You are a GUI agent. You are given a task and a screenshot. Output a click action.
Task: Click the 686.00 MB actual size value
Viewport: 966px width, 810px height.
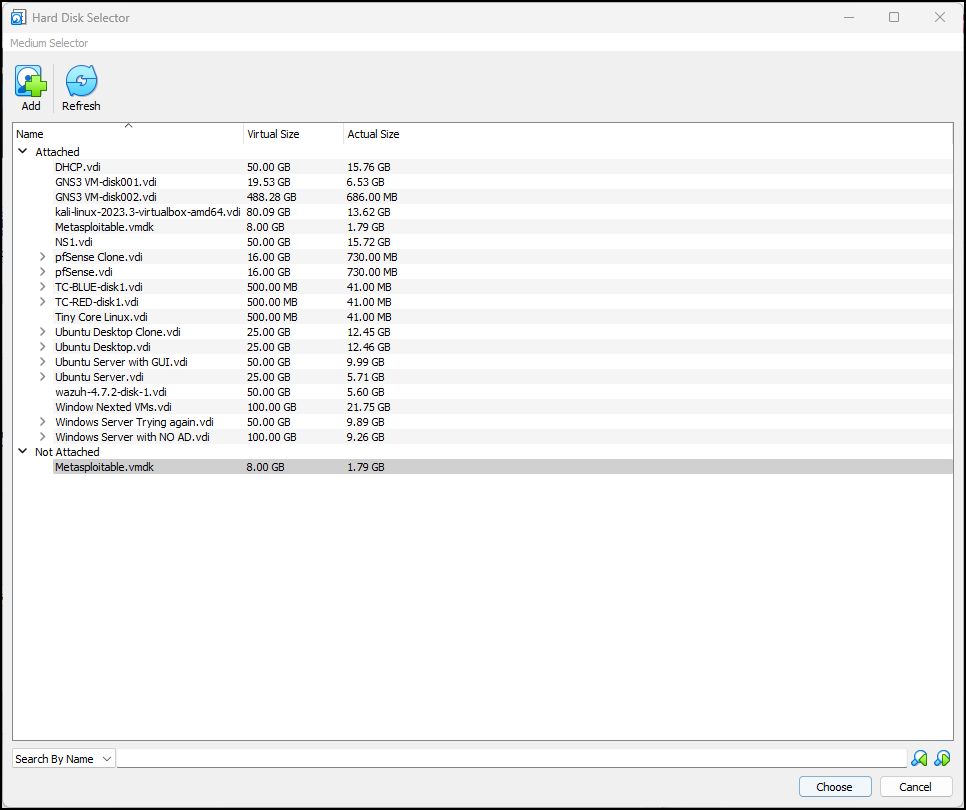(x=372, y=197)
